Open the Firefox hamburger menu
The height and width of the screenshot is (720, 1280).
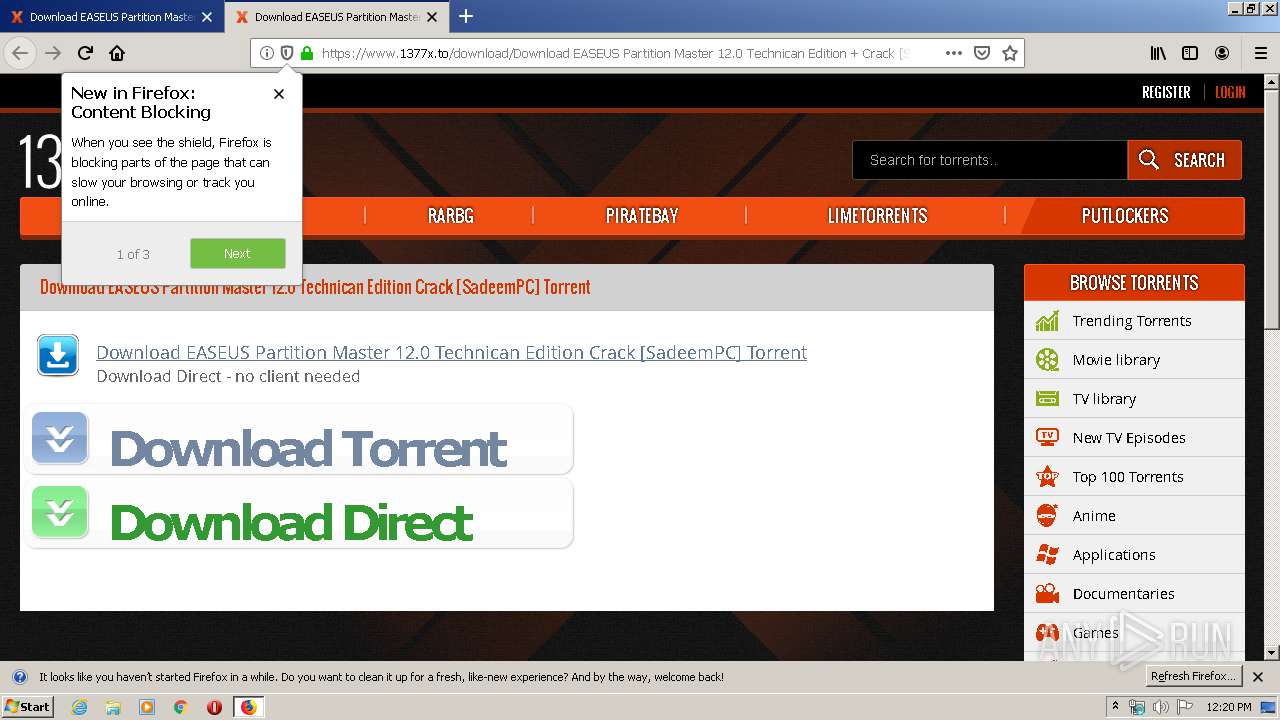coord(1261,53)
